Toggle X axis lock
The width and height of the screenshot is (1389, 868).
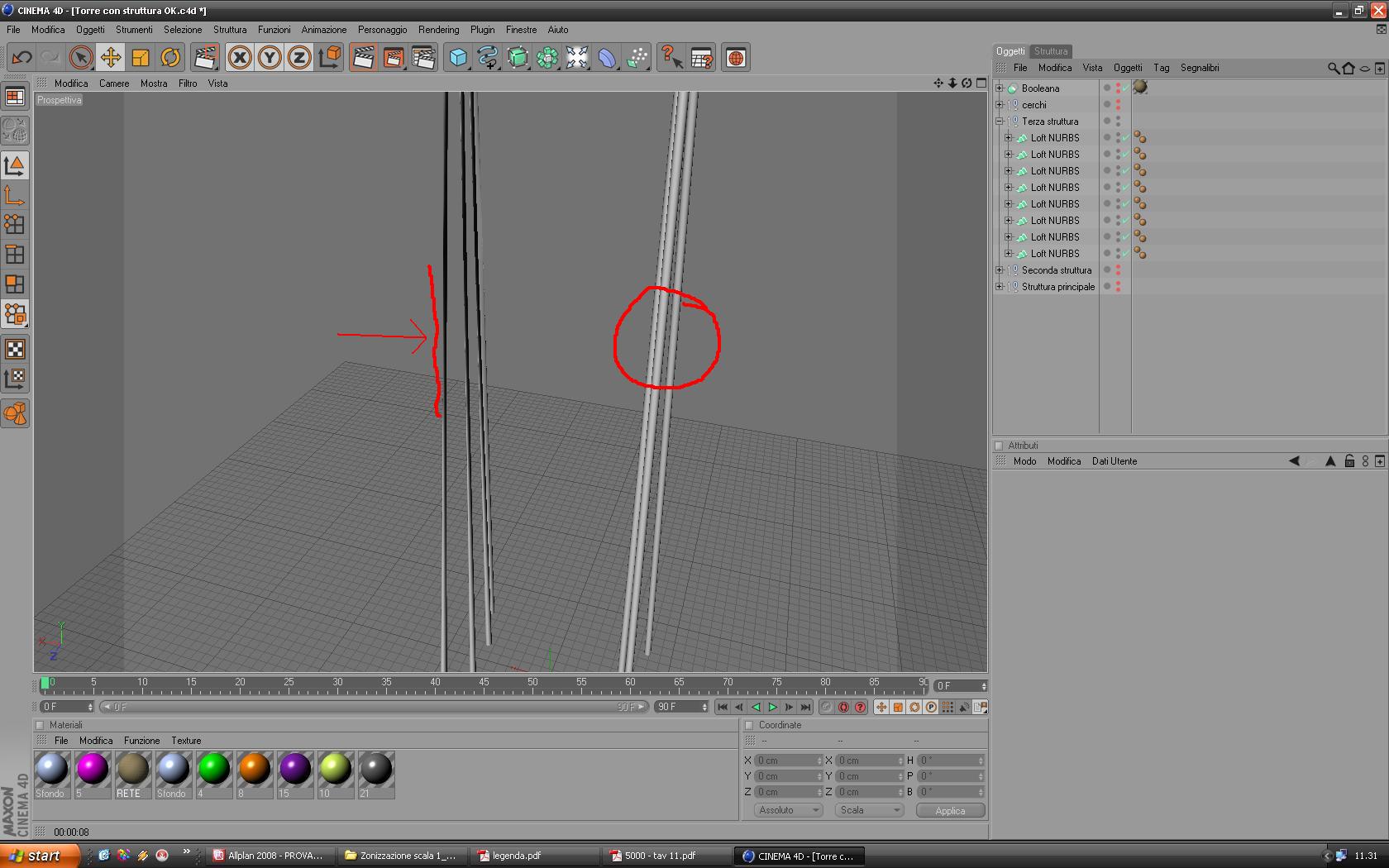coord(240,57)
